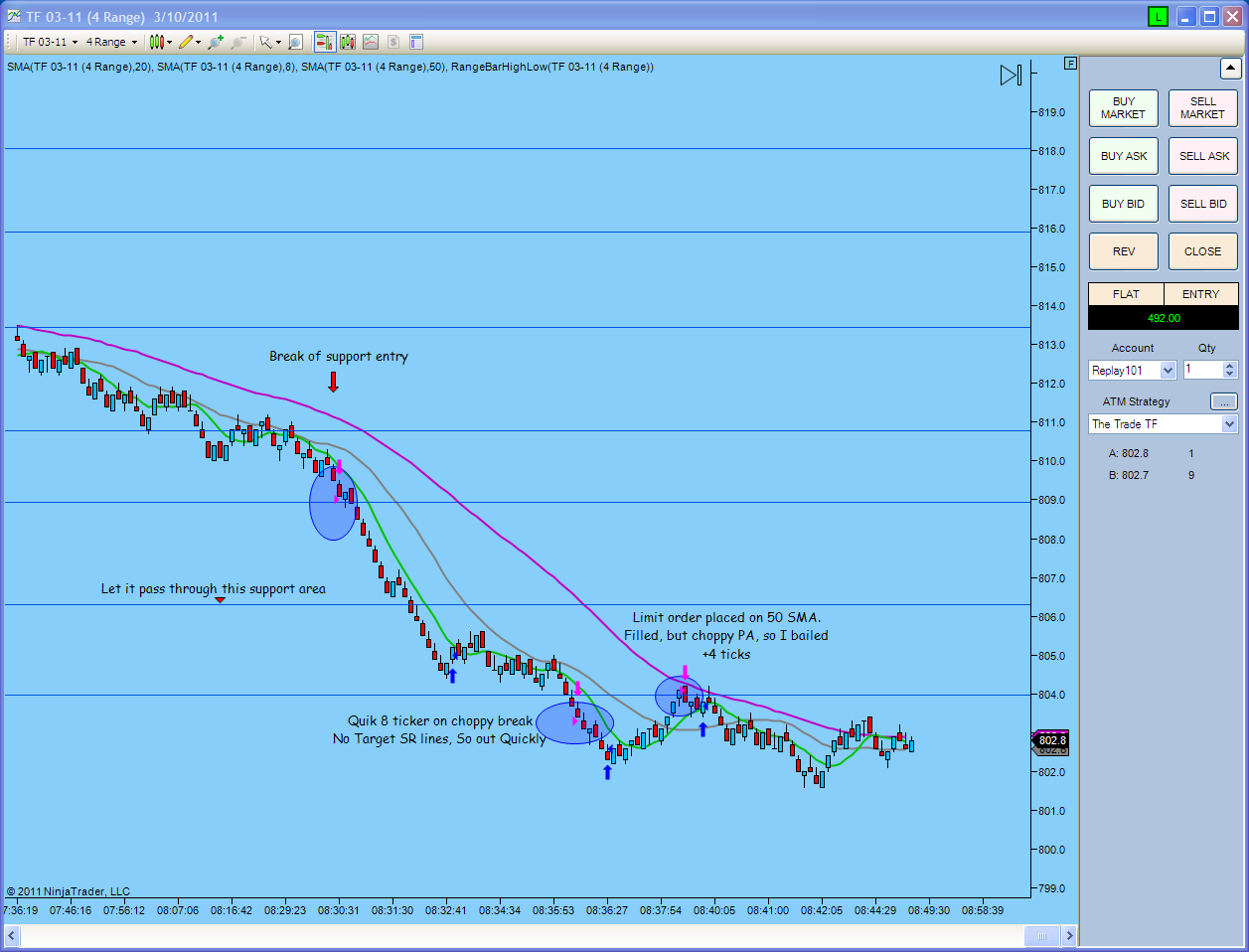Click the F marker at chart corner
This screenshot has height=952, width=1249.
pos(1070,64)
